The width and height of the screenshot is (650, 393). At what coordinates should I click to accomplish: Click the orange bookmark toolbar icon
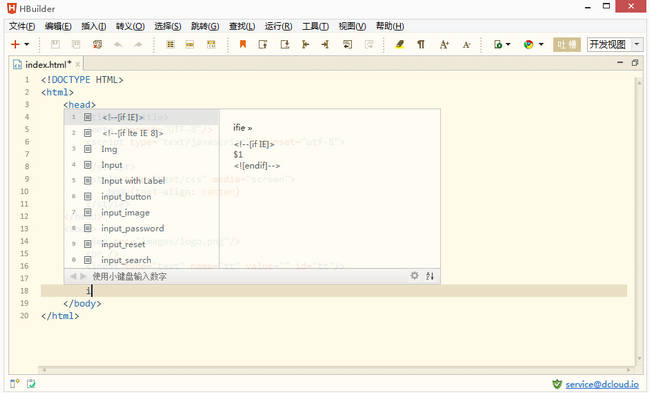coord(243,44)
